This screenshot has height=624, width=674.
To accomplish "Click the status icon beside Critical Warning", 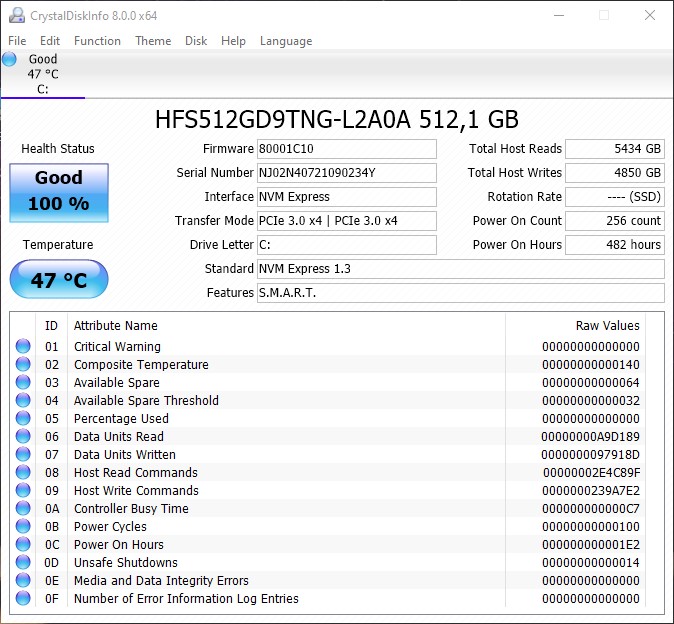I will (23, 347).
